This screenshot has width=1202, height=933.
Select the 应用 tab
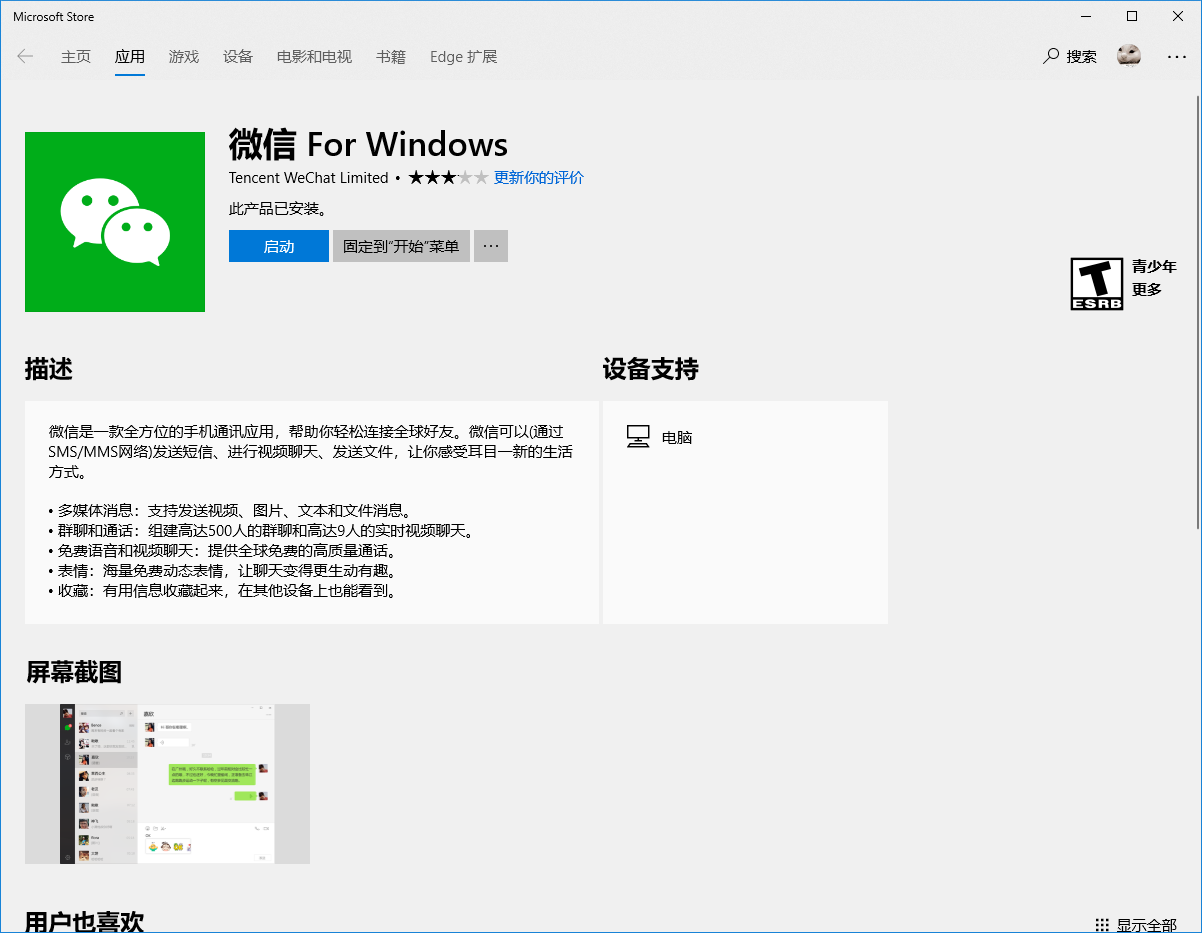130,57
